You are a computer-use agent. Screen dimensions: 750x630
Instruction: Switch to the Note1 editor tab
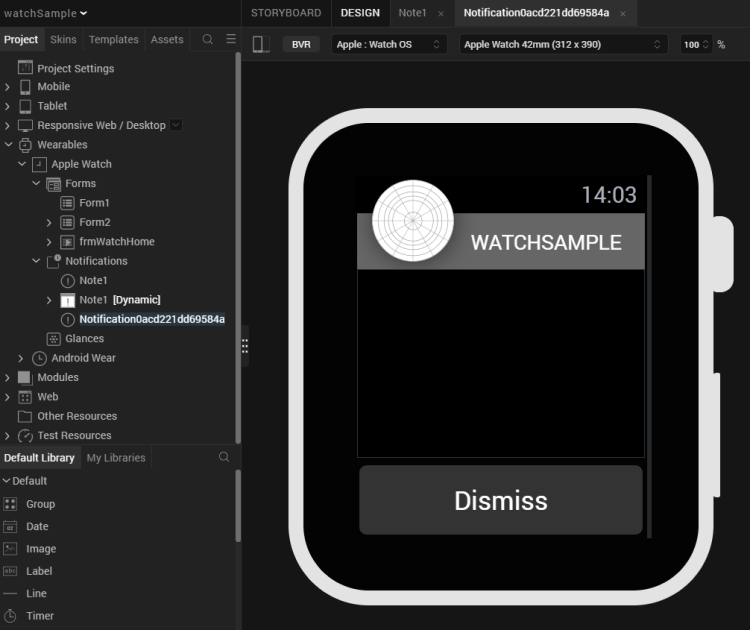coord(412,13)
